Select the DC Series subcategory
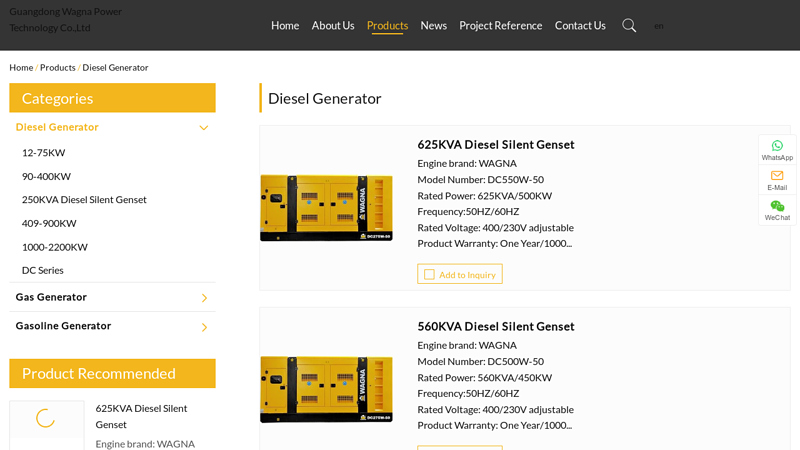800x450 pixels. [43, 270]
